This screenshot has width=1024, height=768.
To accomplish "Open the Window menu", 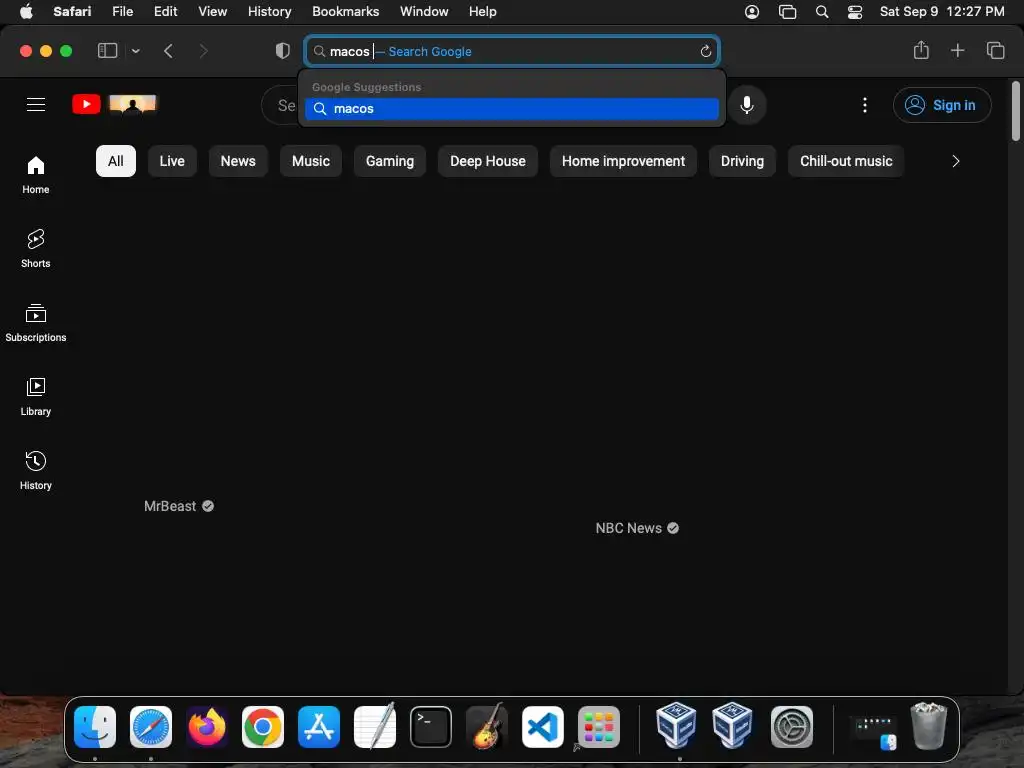I will click(x=424, y=11).
